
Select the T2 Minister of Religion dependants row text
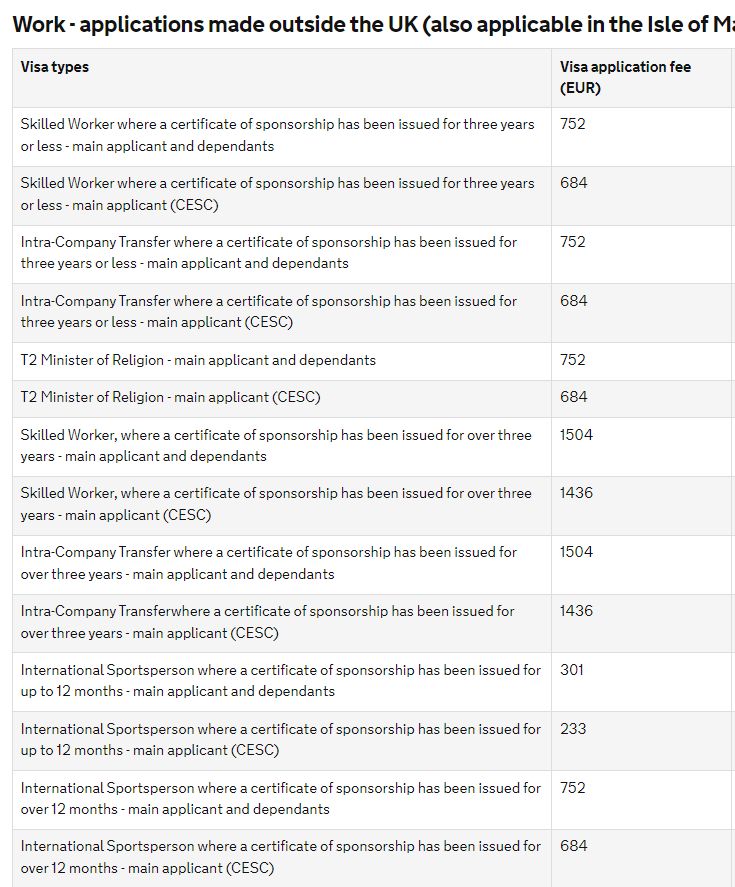coord(198,360)
